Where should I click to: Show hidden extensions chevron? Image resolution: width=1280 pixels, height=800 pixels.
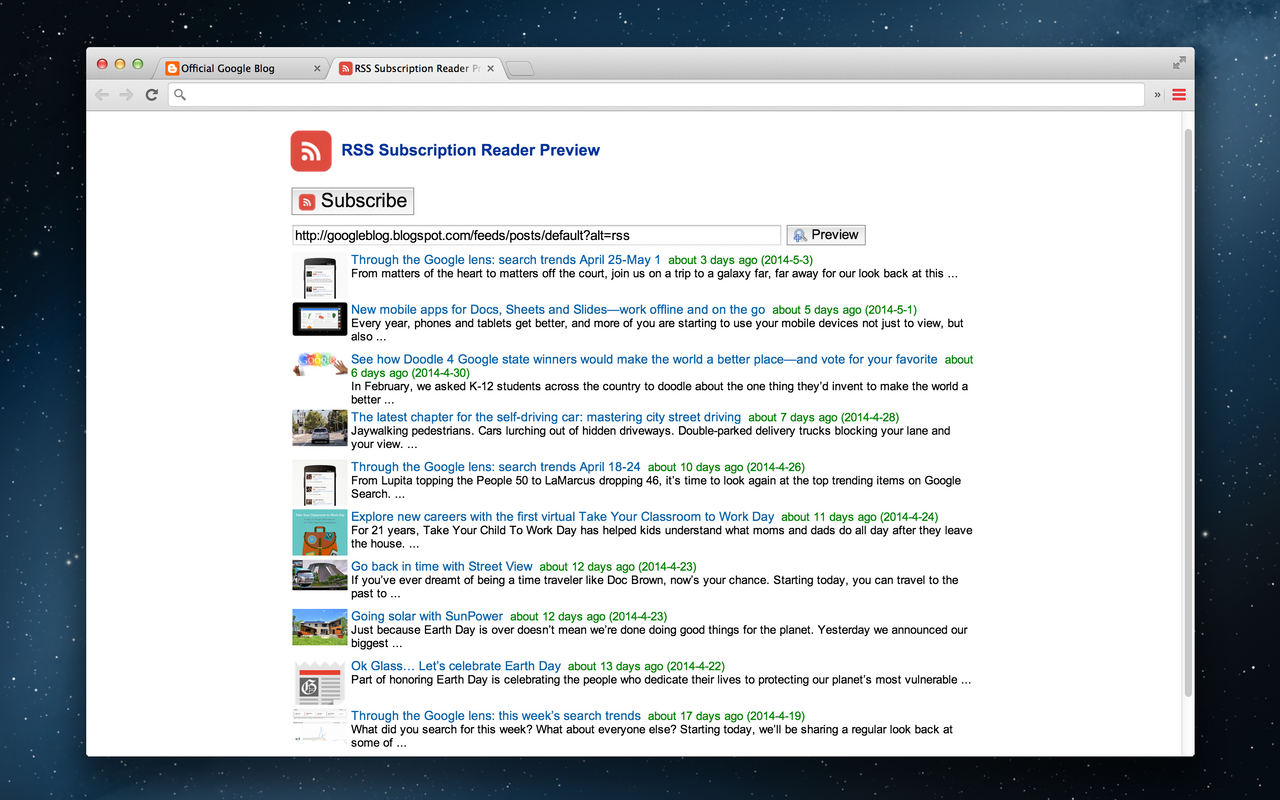tap(1158, 95)
